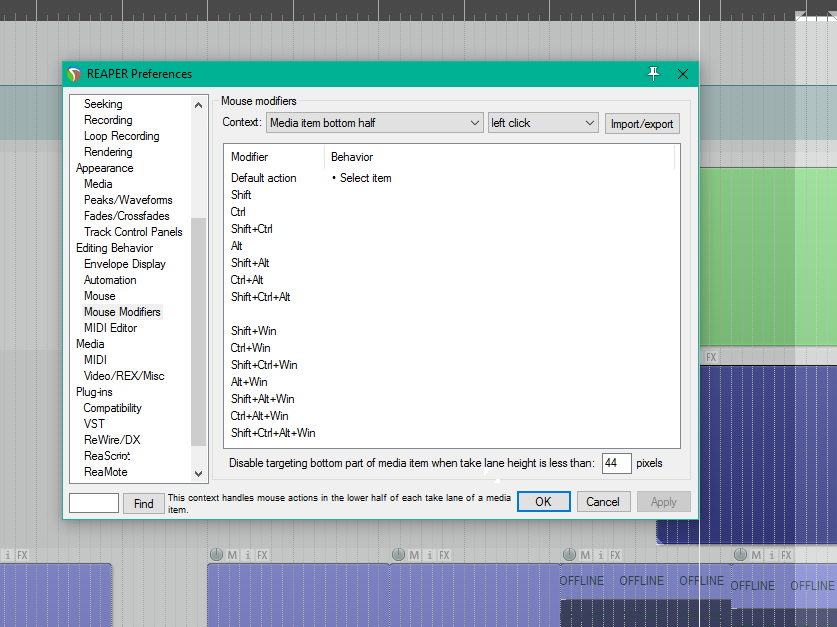This screenshot has width=837, height=627.
Task: Click the 'Select item' behavior entry
Action: coord(366,178)
